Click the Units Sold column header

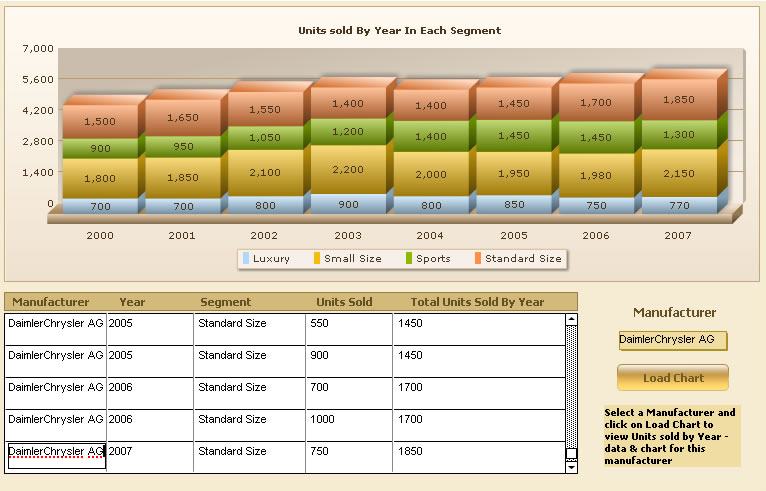coord(344,302)
